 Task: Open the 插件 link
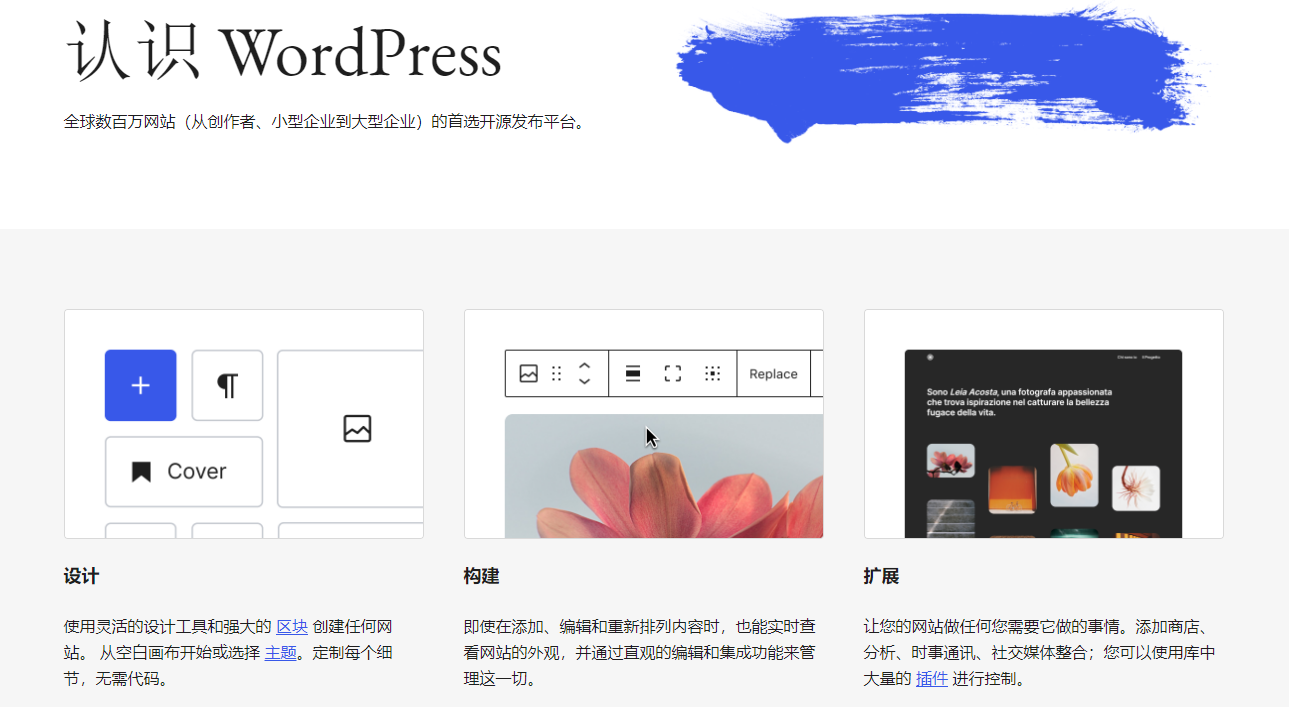coord(931,679)
